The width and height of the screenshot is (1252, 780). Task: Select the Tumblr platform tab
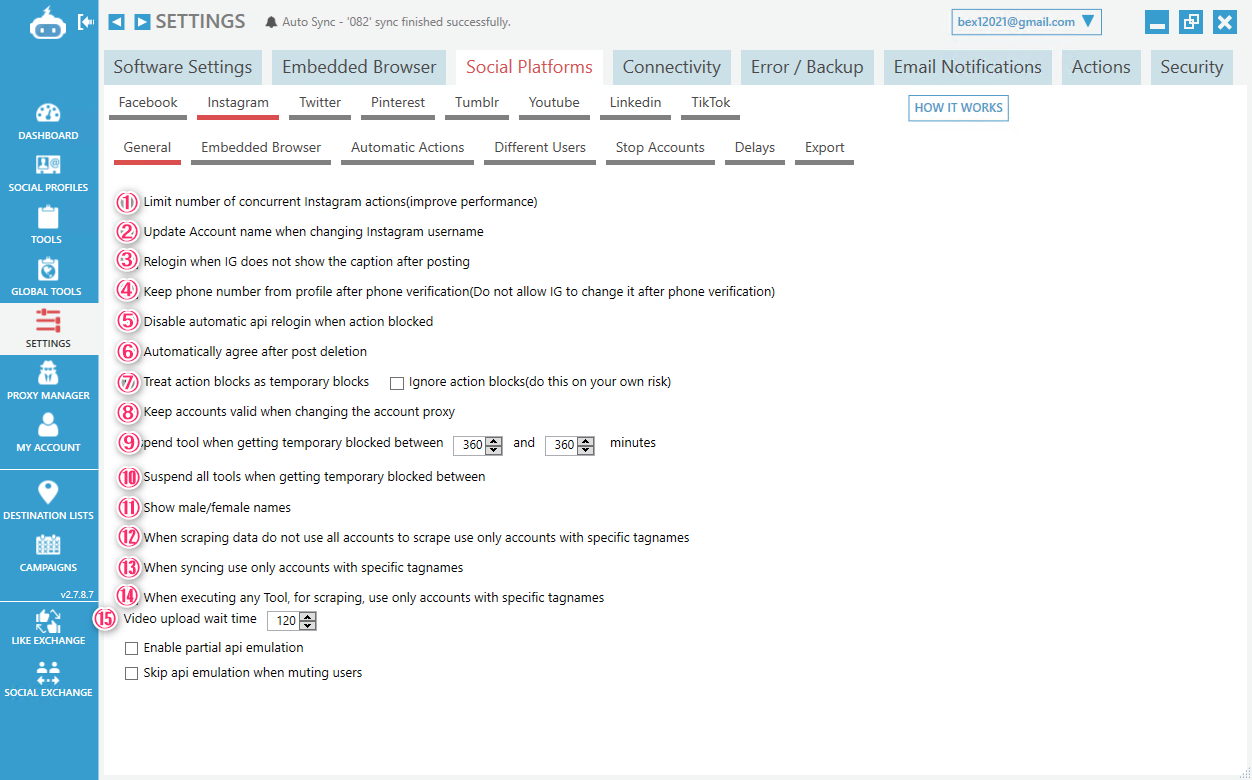pos(477,104)
